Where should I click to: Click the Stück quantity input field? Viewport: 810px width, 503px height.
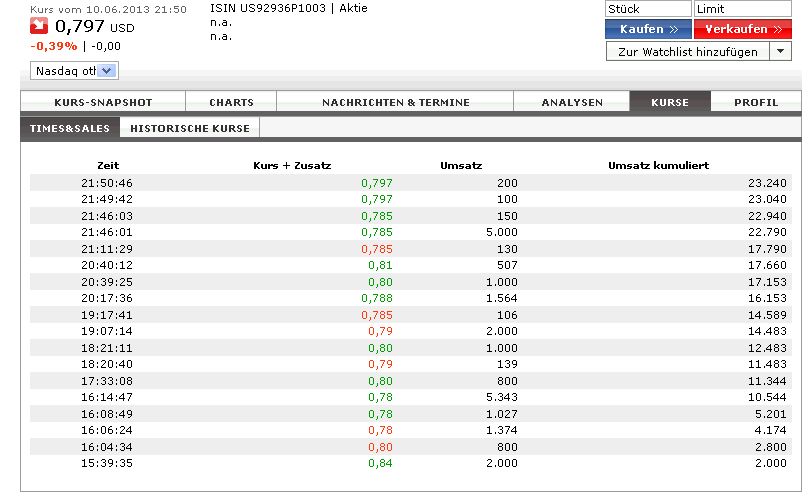[x=647, y=9]
